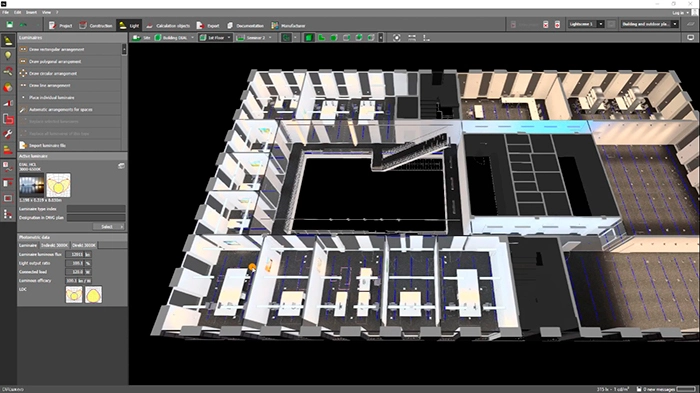Image resolution: width=700 pixels, height=393 pixels.
Task: Click the zoom to fit target icon
Action: pyautogui.click(x=396, y=38)
